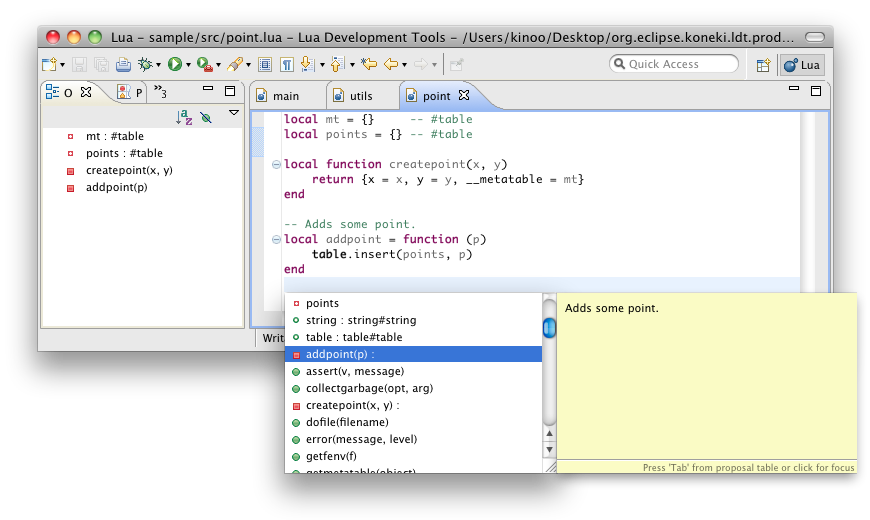870x520 pixels.
Task: Choose 'getfenv(f)' proposal
Action: click(413, 456)
